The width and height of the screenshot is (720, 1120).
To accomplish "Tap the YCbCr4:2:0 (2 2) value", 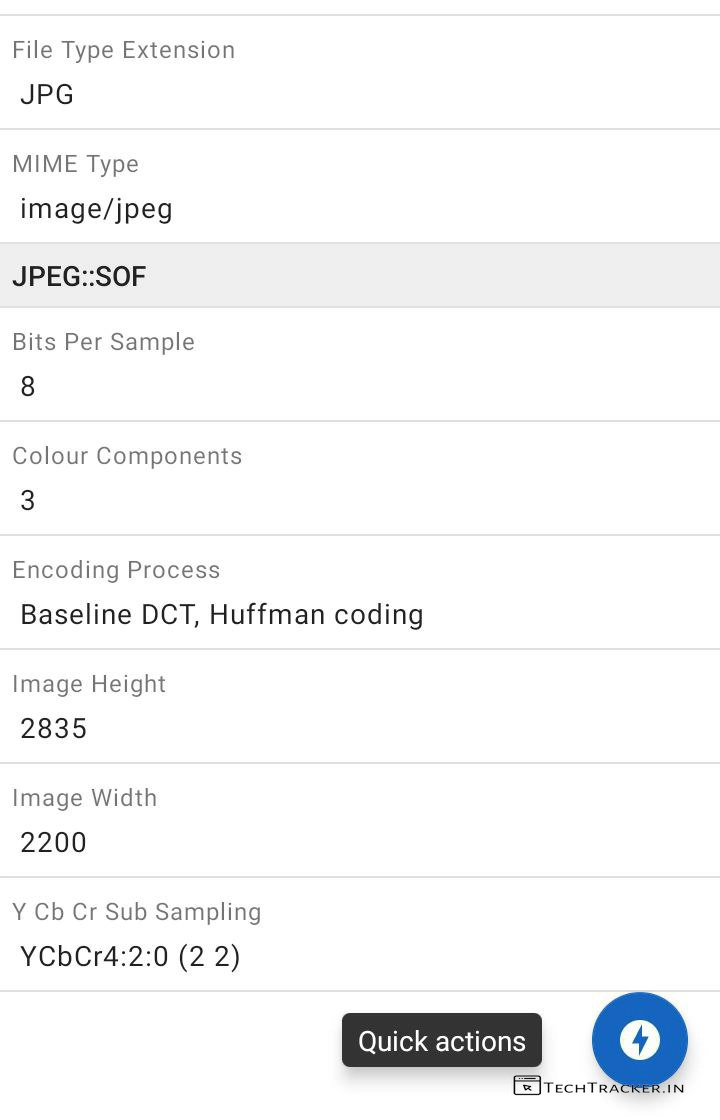I will coord(130,957).
